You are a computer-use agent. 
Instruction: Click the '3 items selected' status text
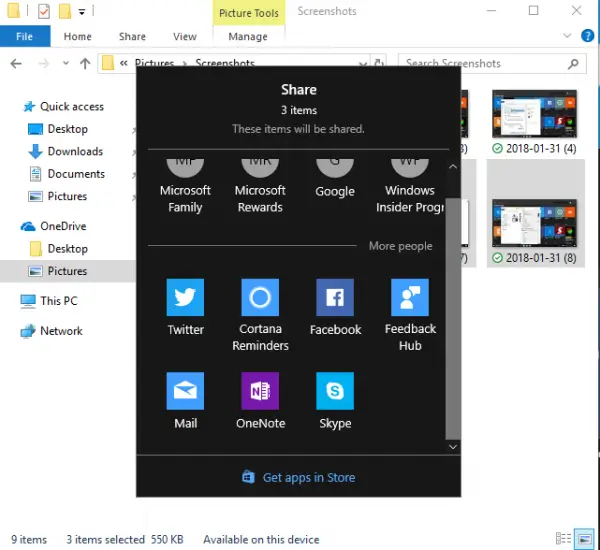click(x=105, y=539)
